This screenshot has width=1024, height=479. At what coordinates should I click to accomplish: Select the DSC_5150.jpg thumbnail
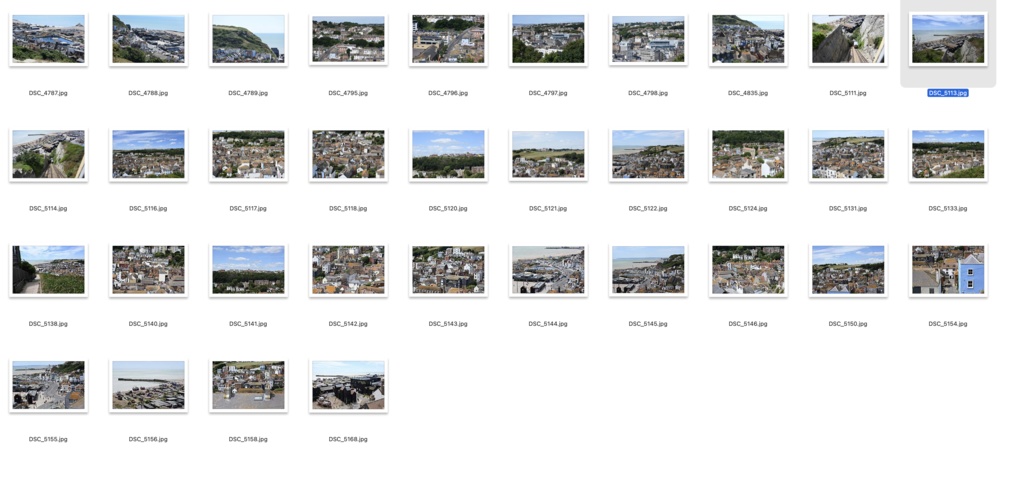pyautogui.click(x=848, y=270)
